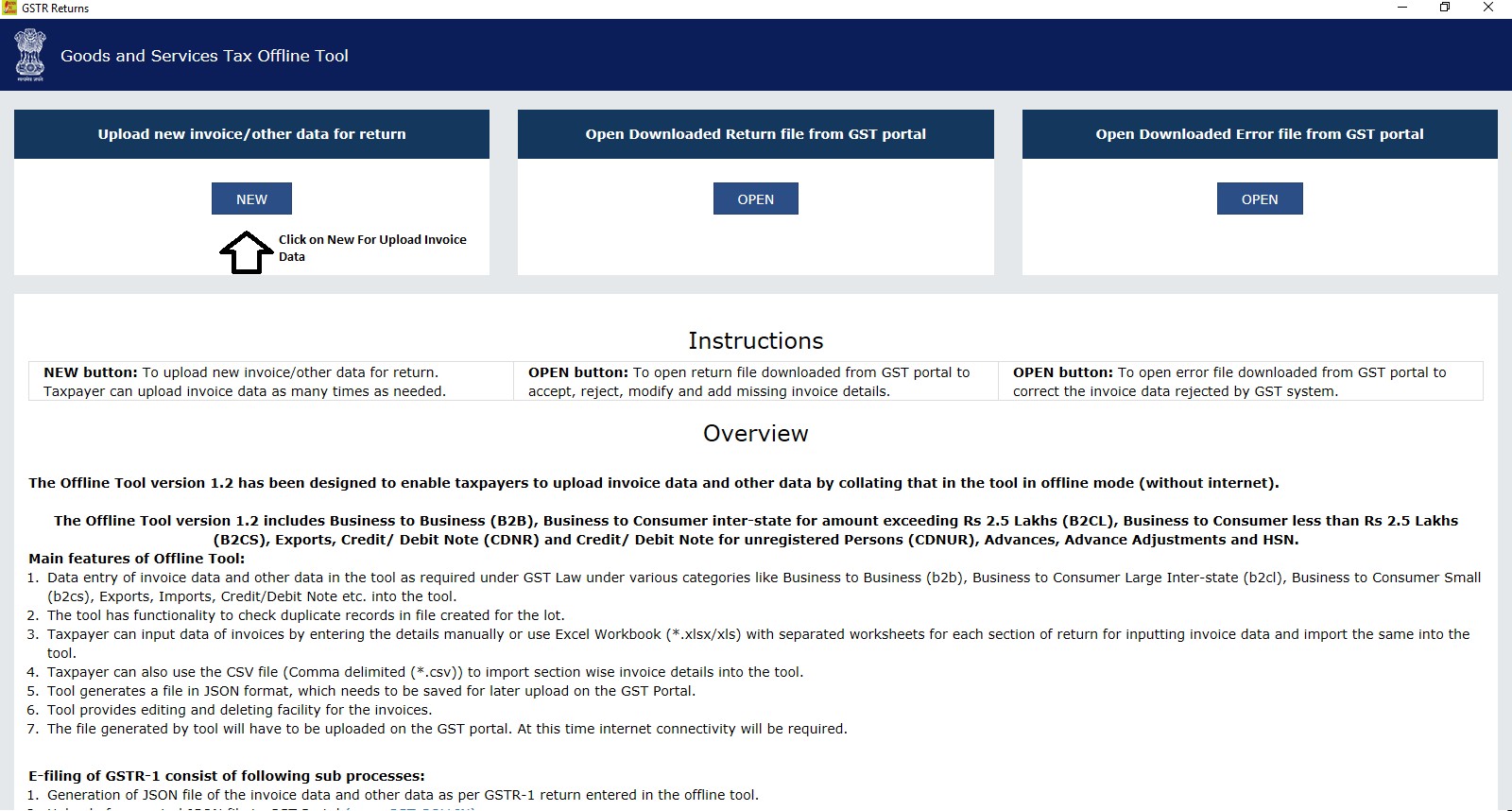1512x811 pixels.
Task: Click the OPEN button instruction about error file
Action: click(x=1241, y=382)
